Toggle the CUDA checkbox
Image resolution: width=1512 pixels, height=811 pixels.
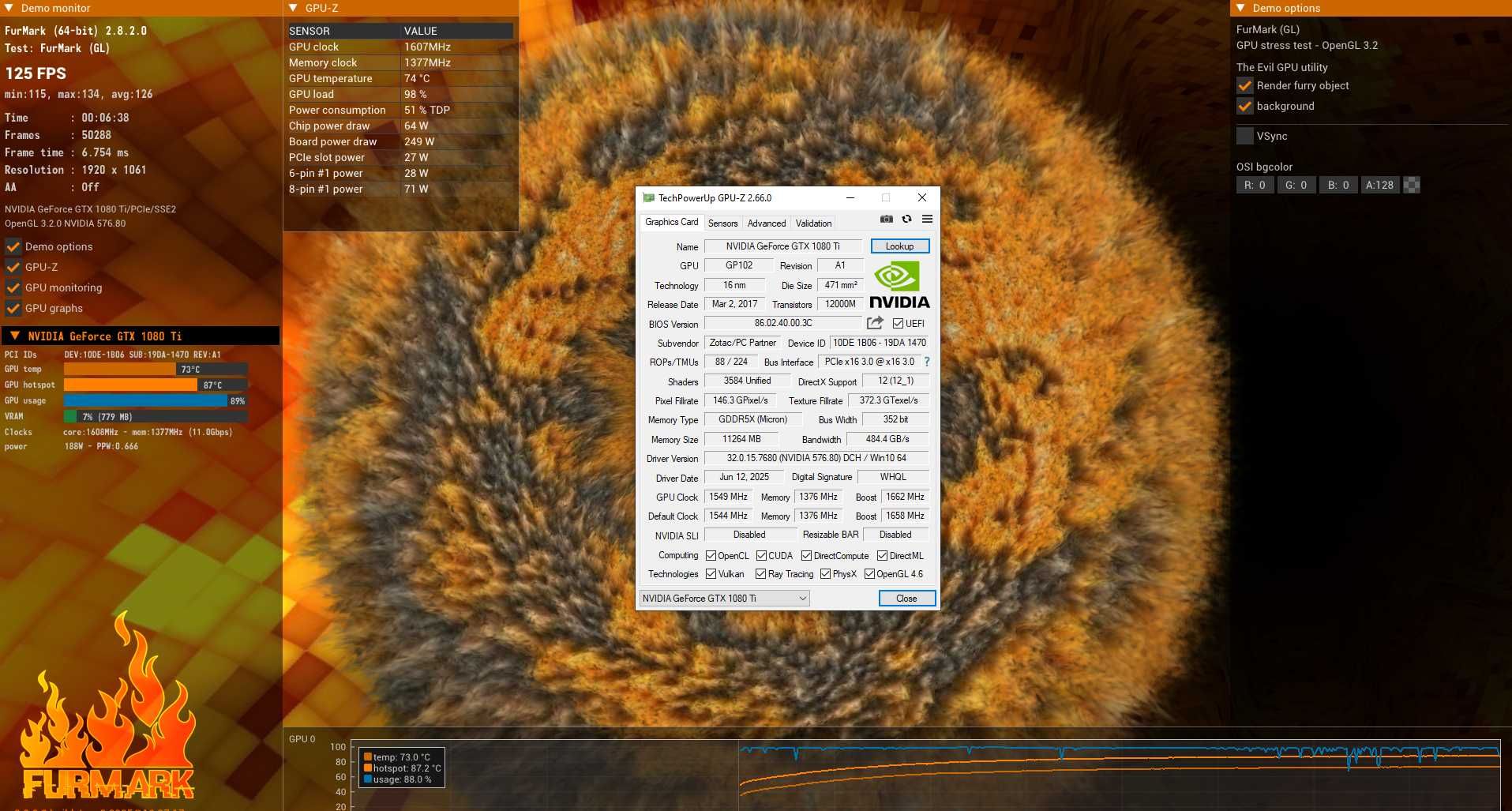pos(761,556)
